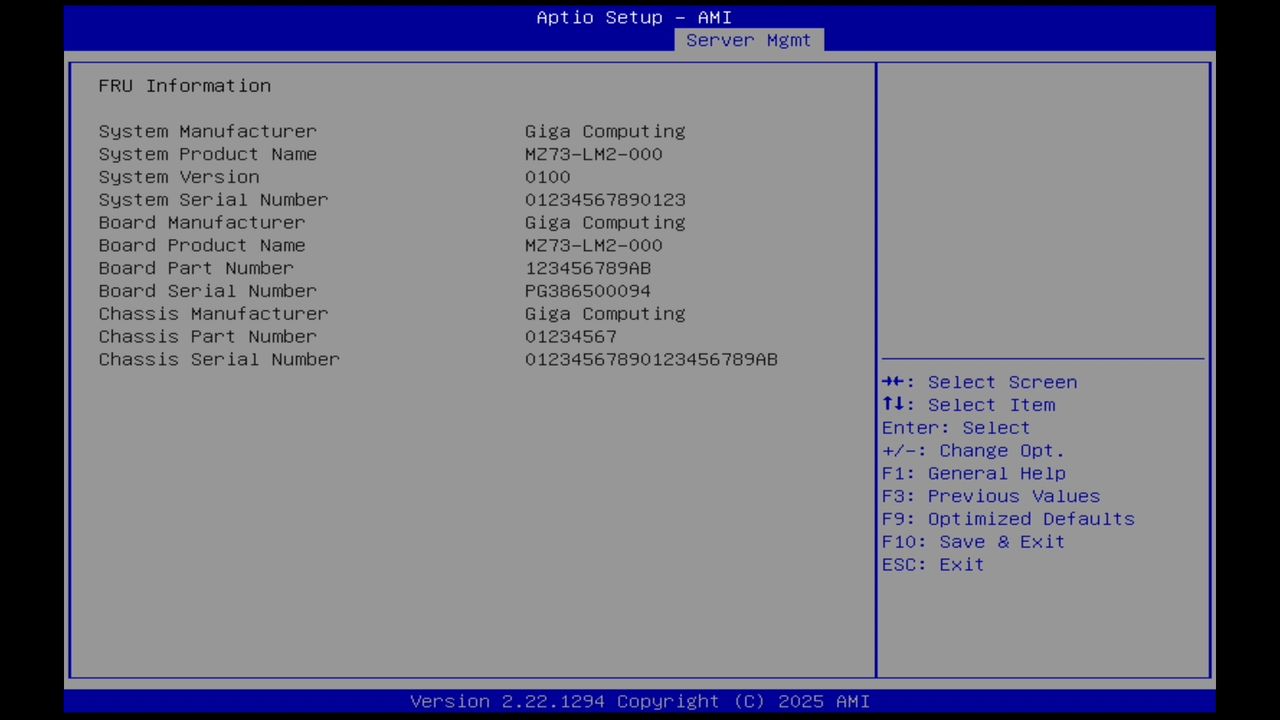Click the Enter: Select hint text
Screen dimensions: 1280x720
click(955, 427)
